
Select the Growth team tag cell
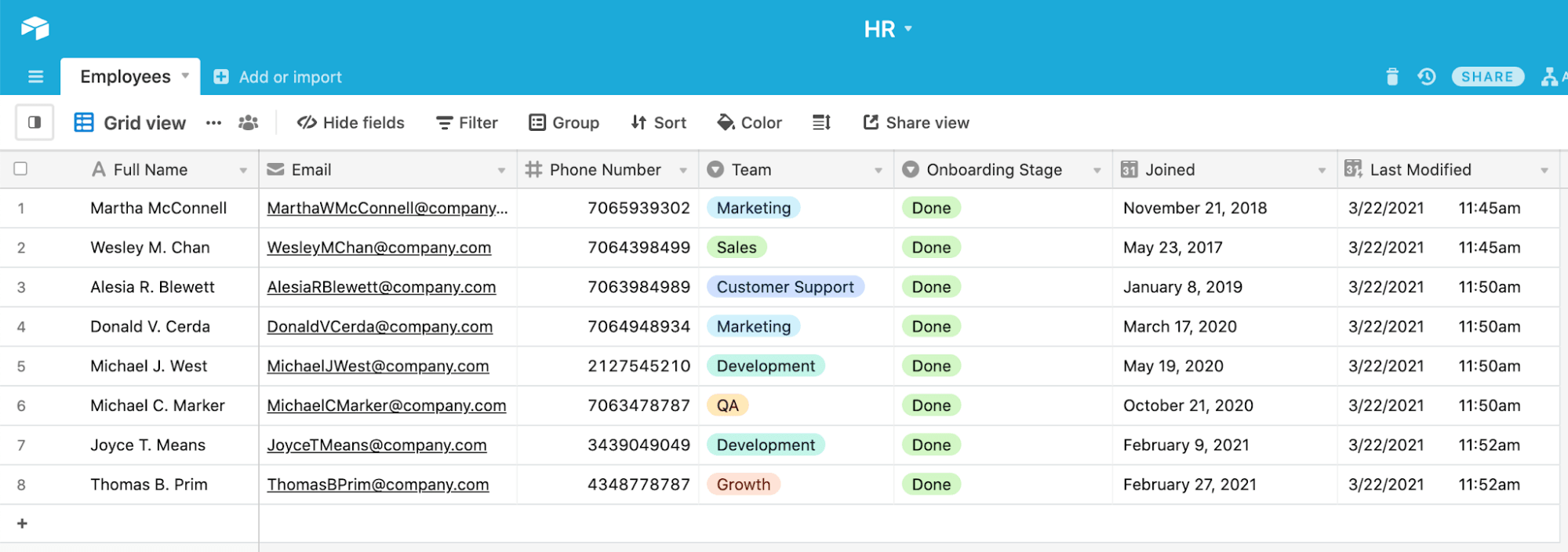coord(743,485)
